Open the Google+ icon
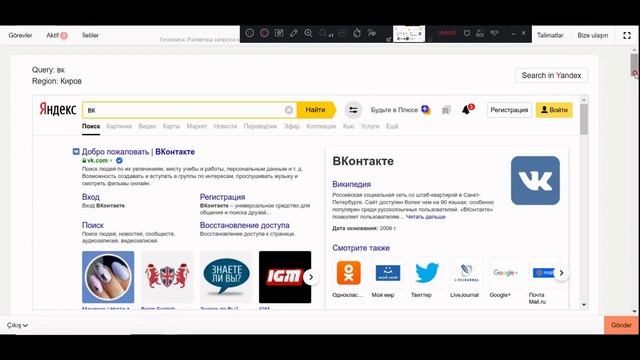Screen dimensions: 640x360 tap(505, 273)
